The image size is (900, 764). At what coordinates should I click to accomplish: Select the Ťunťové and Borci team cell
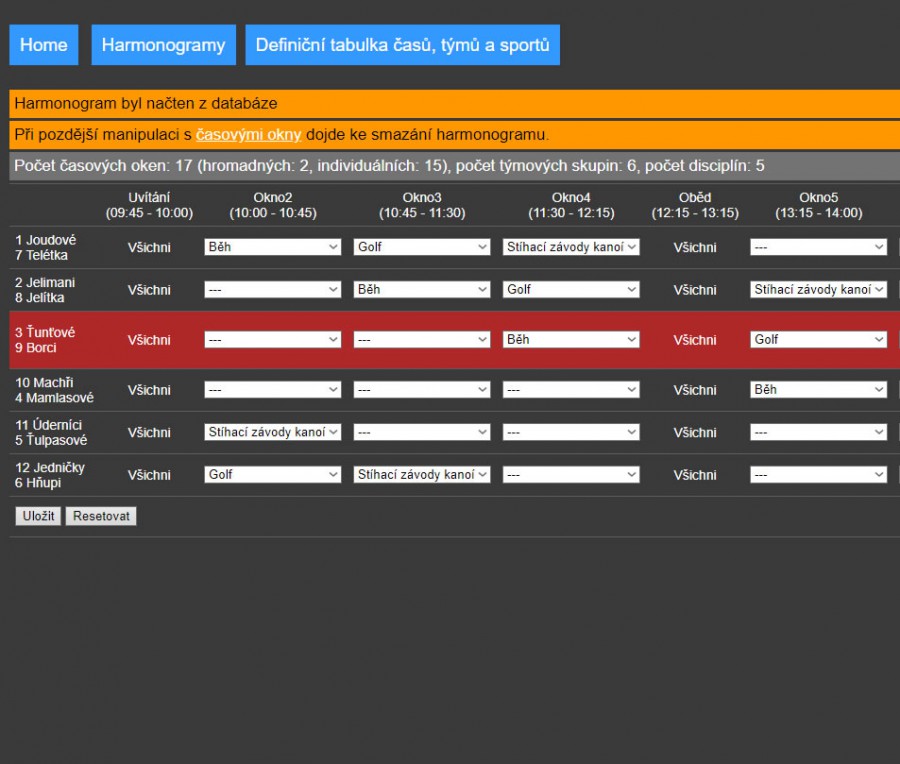[45, 340]
